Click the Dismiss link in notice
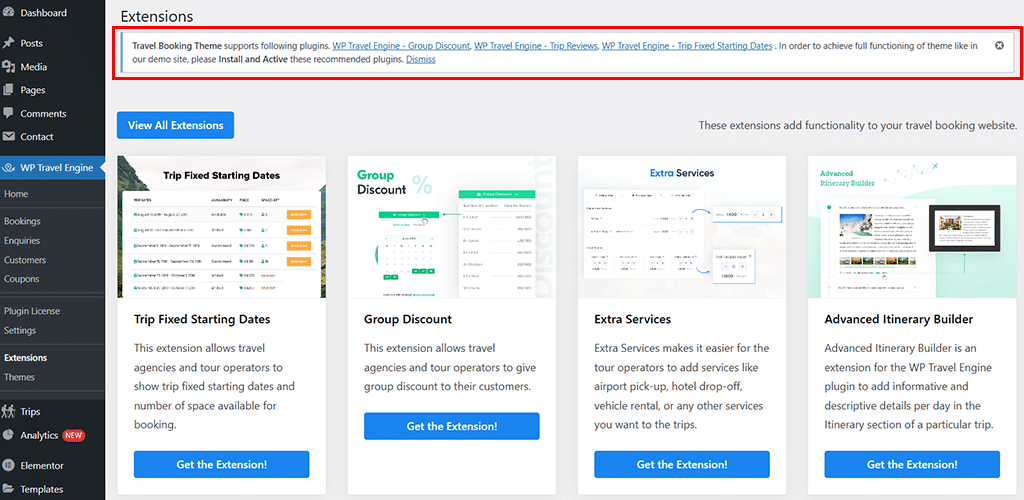Viewport: 1024px width, 500px height. click(420, 59)
